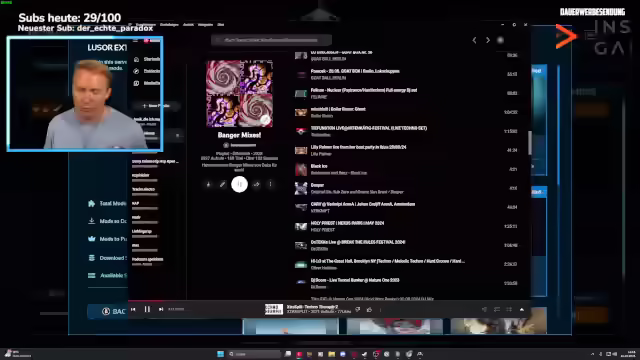This screenshot has height=360, width=640.
Task: Pause playback in the bottom player bar
Action: pos(147,309)
